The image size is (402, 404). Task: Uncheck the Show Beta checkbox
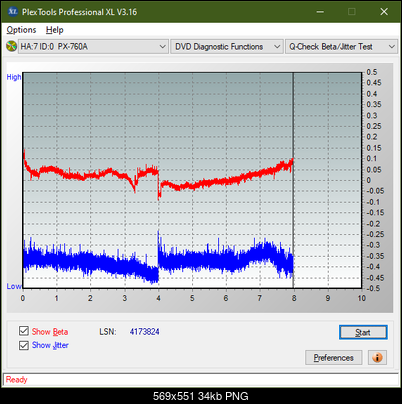point(24,331)
